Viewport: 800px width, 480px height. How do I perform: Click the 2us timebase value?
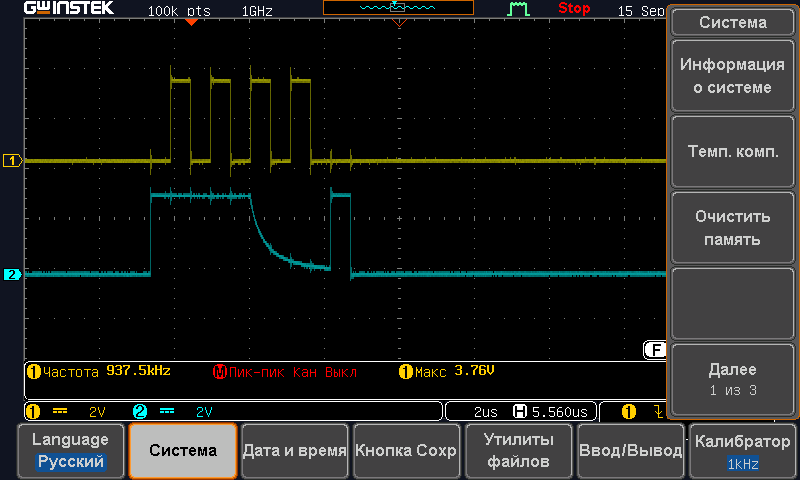486,412
